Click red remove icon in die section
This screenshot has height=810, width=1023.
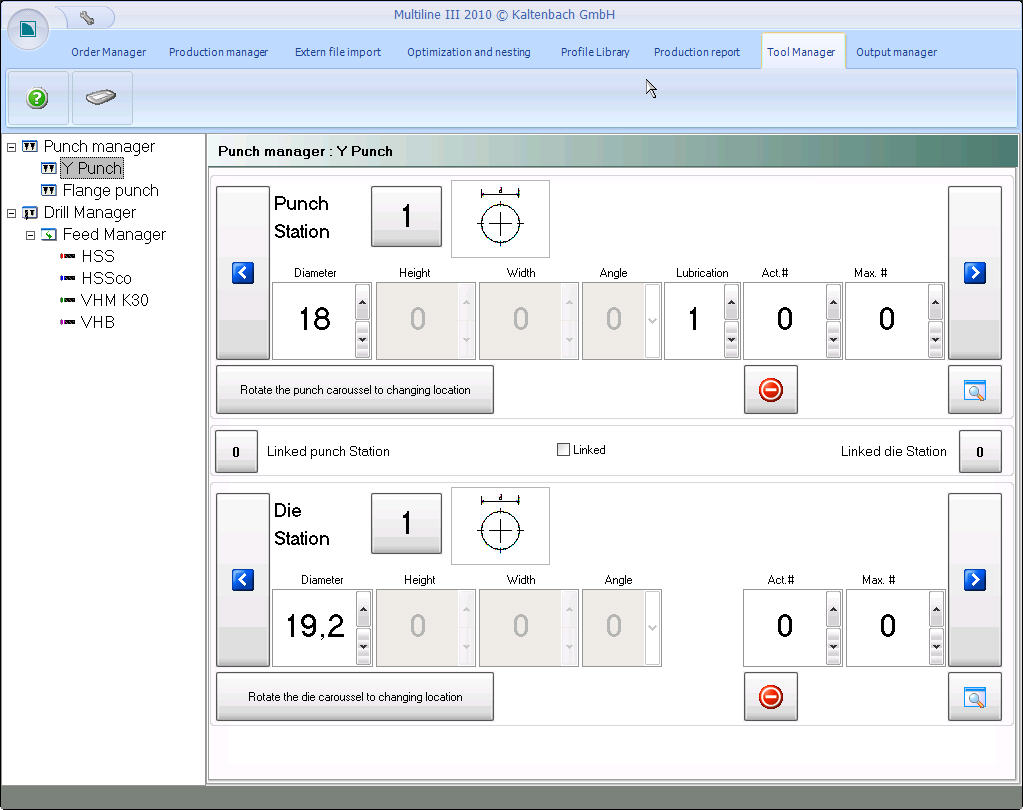click(x=771, y=697)
